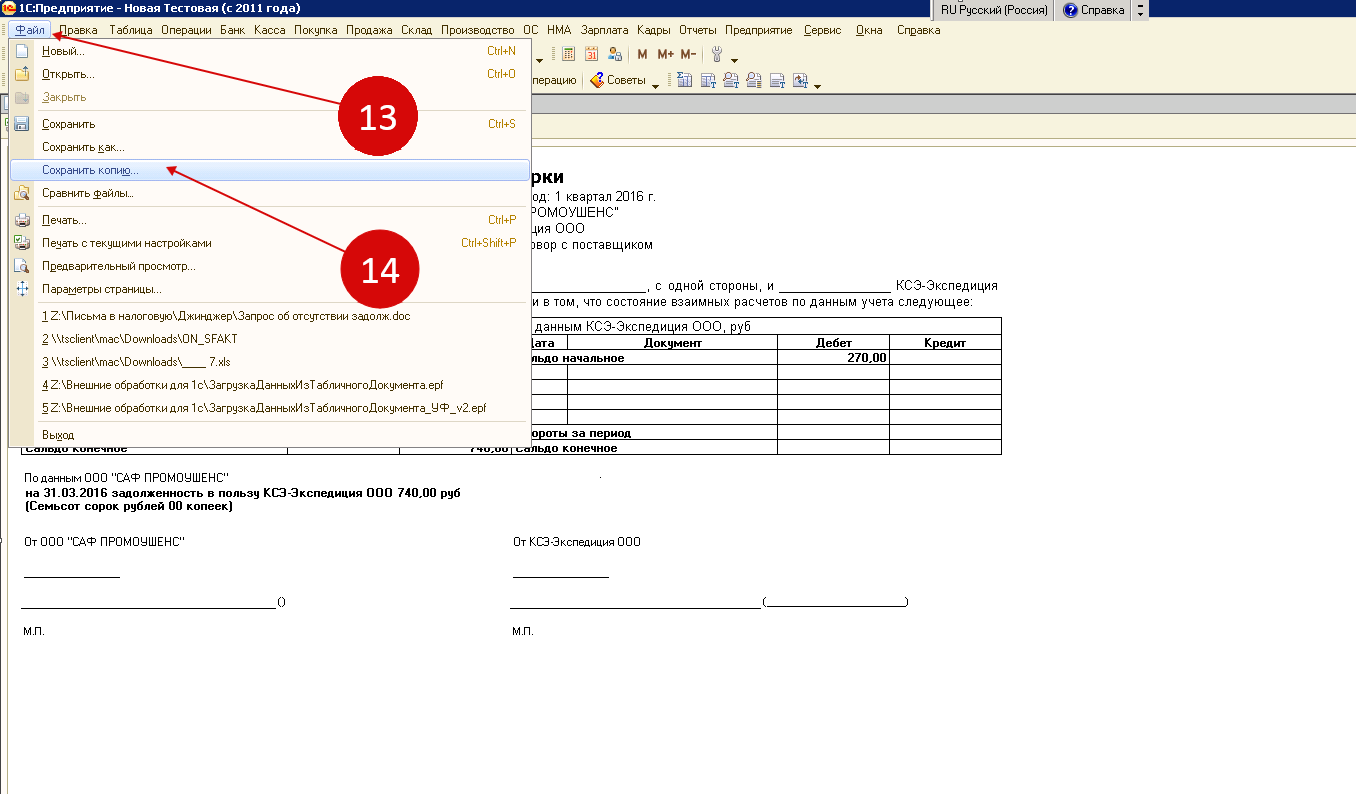1356x794 pixels.
Task: Open the Покупка menu
Action: click(316, 30)
